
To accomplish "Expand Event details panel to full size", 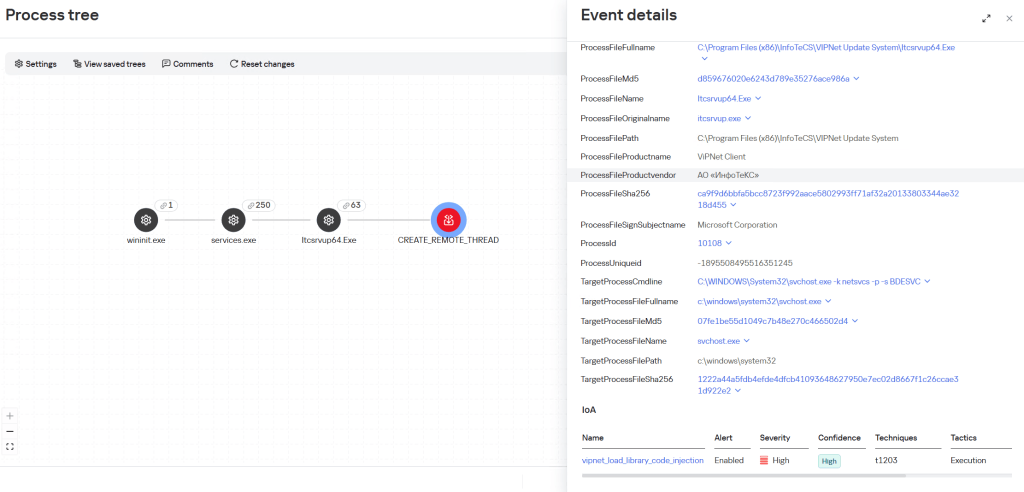I will point(986,19).
